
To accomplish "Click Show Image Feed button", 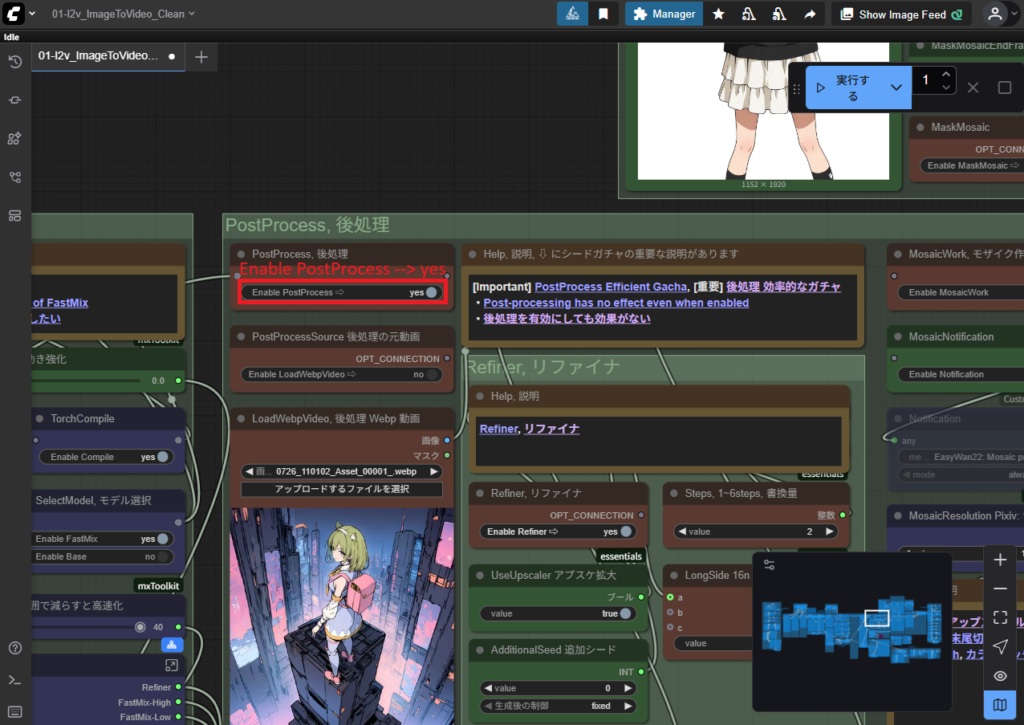I will click(x=901, y=14).
